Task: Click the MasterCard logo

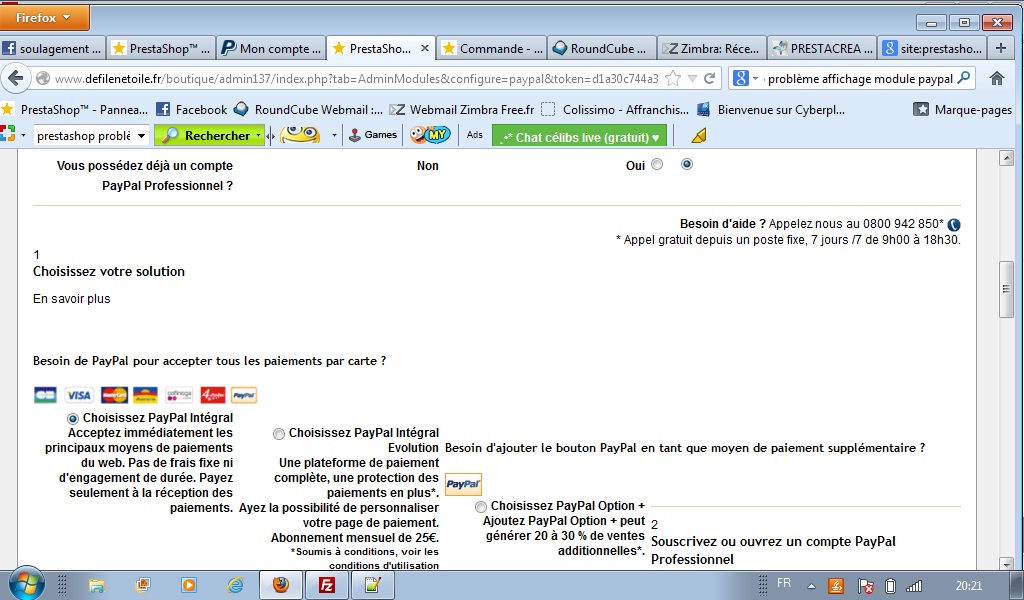Action: tap(114, 395)
